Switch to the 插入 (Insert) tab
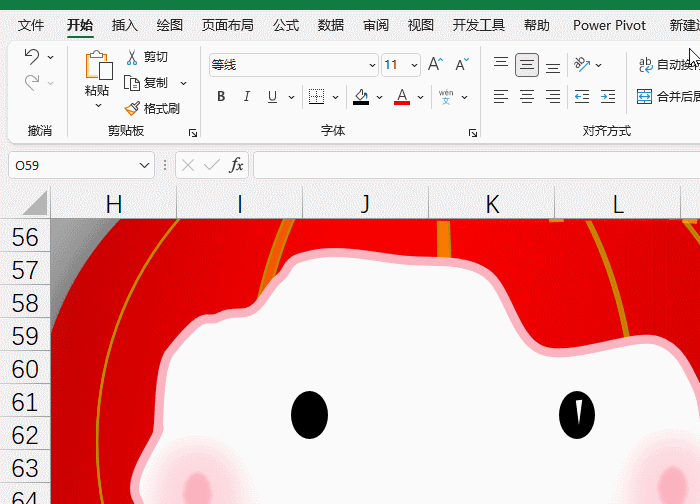The image size is (700, 504). pyautogui.click(x=125, y=25)
